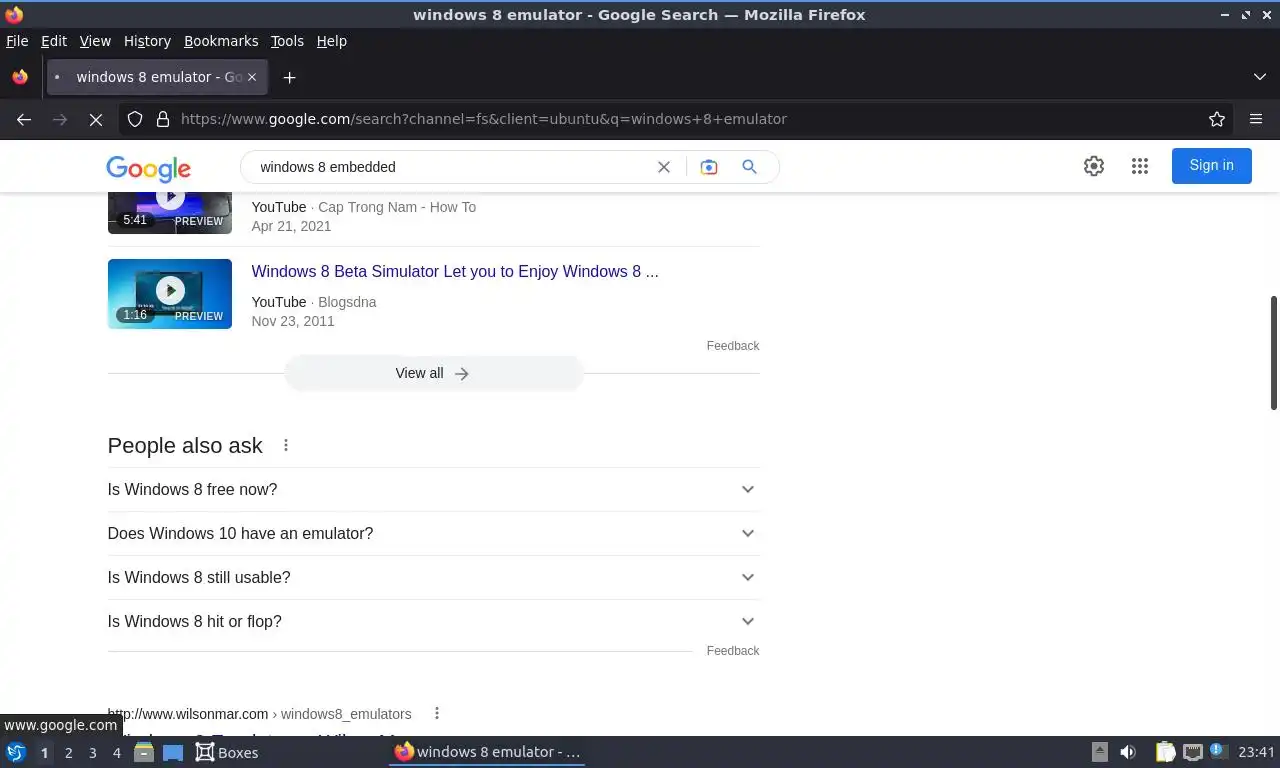Clear the Google search box
The width and height of the screenshot is (1280, 768).
664,167
